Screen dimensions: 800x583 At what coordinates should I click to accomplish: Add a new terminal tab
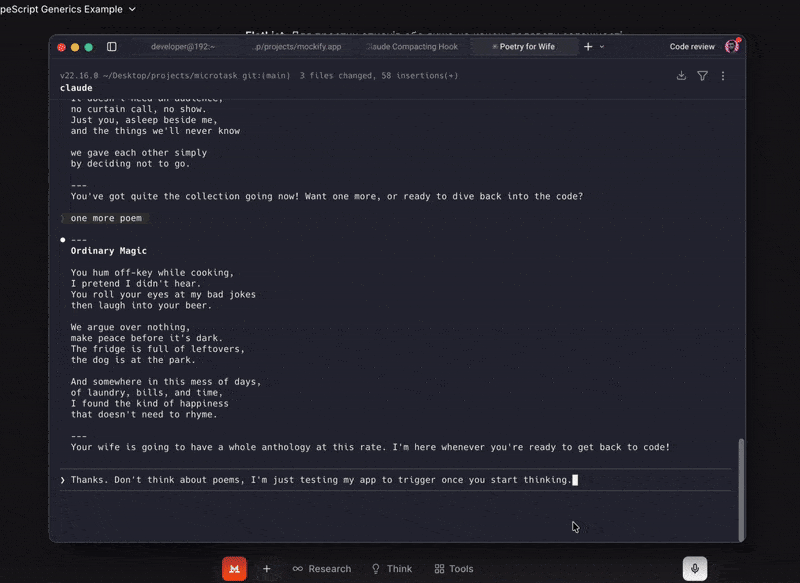pyautogui.click(x=588, y=47)
